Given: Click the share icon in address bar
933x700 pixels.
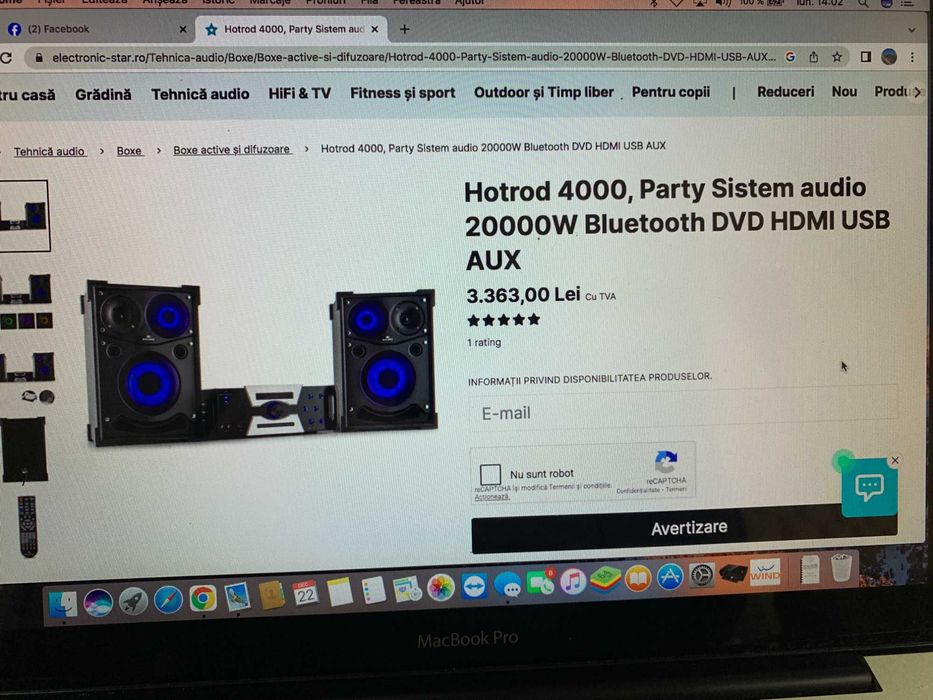Looking at the screenshot, I should click(x=813, y=57).
